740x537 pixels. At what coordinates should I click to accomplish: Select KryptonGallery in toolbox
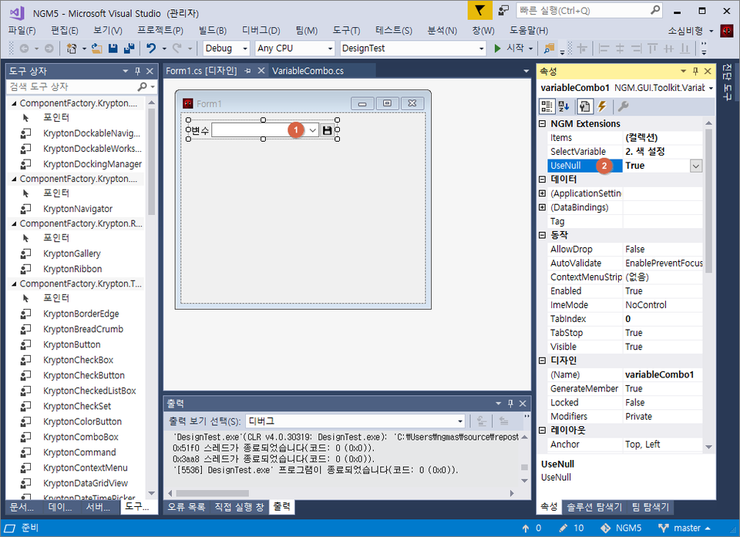(x=72, y=253)
